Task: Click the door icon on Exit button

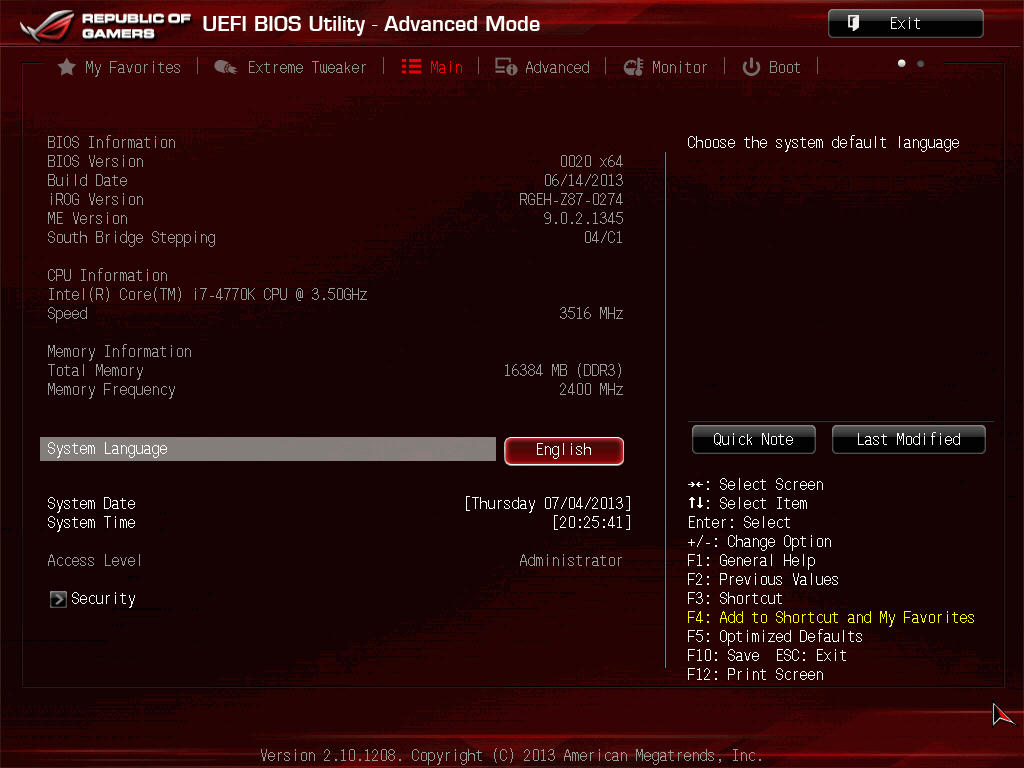Action: coord(853,24)
